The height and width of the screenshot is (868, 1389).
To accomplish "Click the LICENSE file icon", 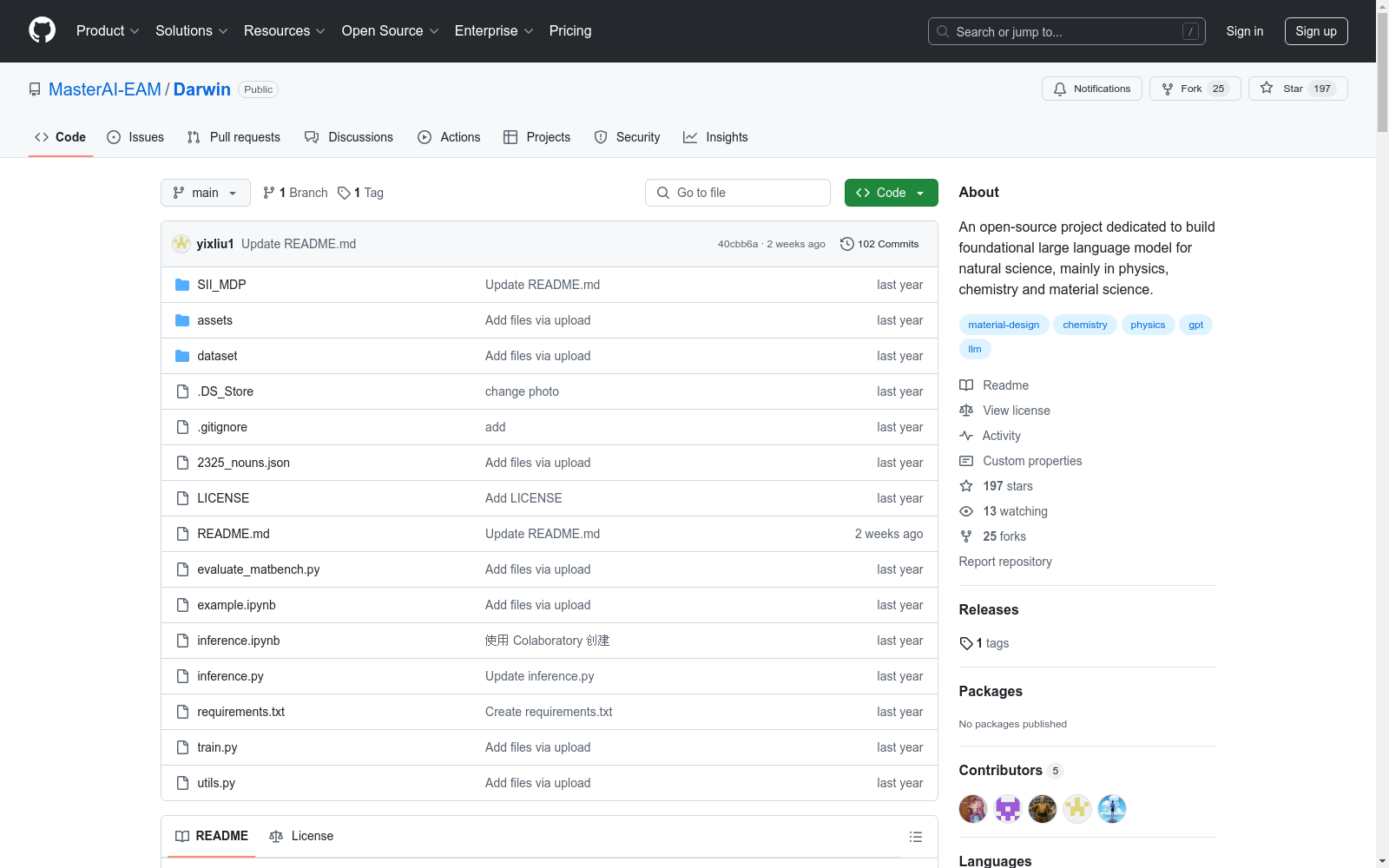I will [x=182, y=498].
